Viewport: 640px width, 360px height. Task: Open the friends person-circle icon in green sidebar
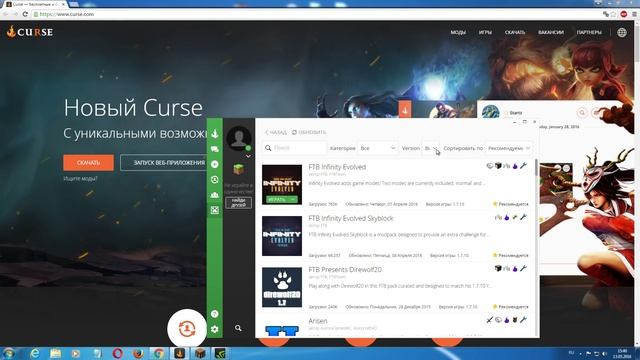215,180
